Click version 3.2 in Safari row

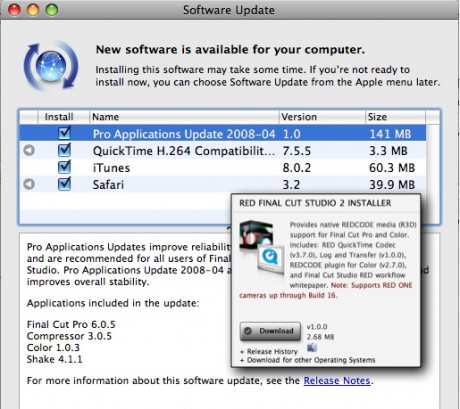pyautogui.click(x=291, y=185)
